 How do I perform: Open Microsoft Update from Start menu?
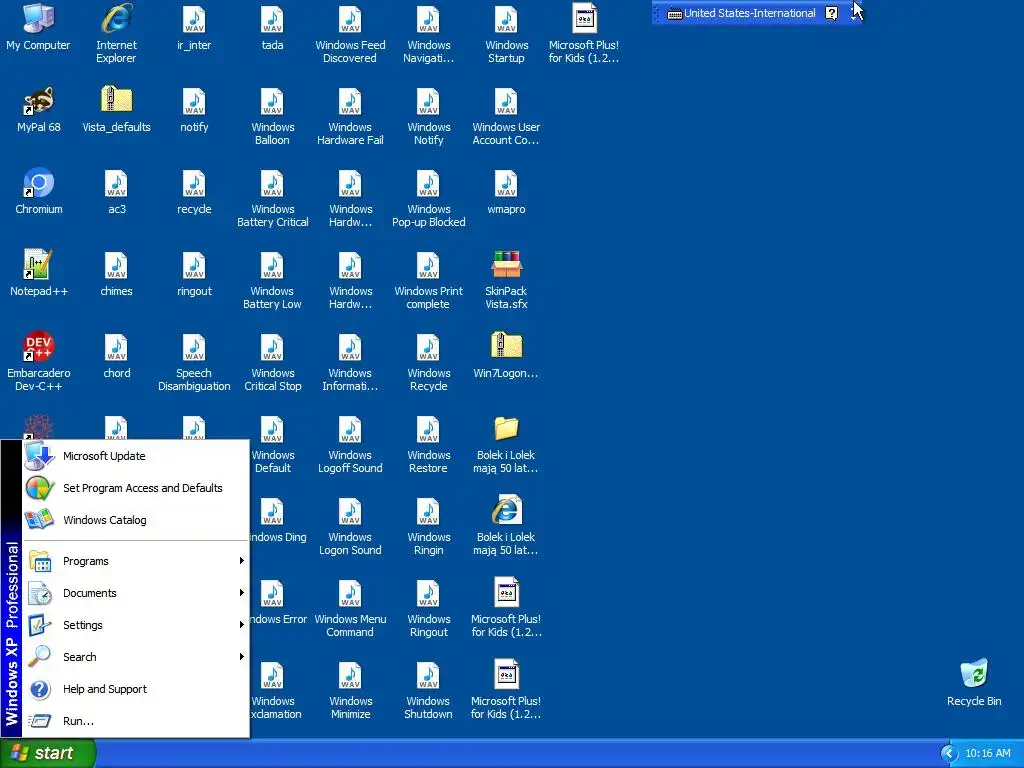(136, 456)
